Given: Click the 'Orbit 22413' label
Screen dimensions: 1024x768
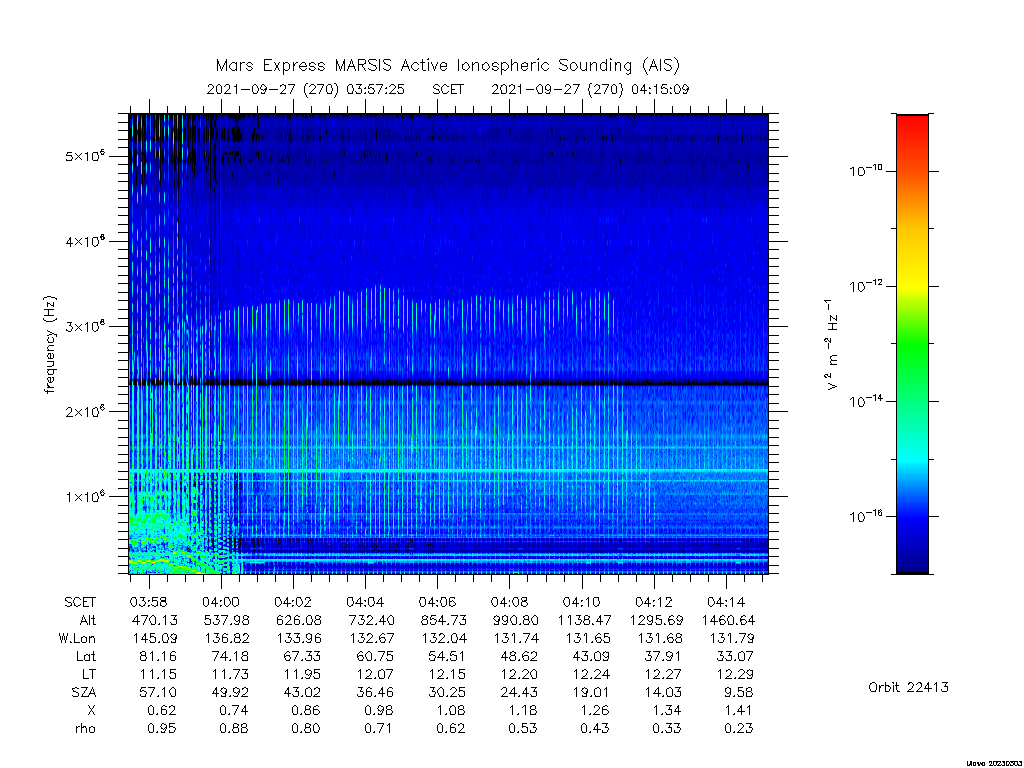Looking at the screenshot, I should pos(908,687).
